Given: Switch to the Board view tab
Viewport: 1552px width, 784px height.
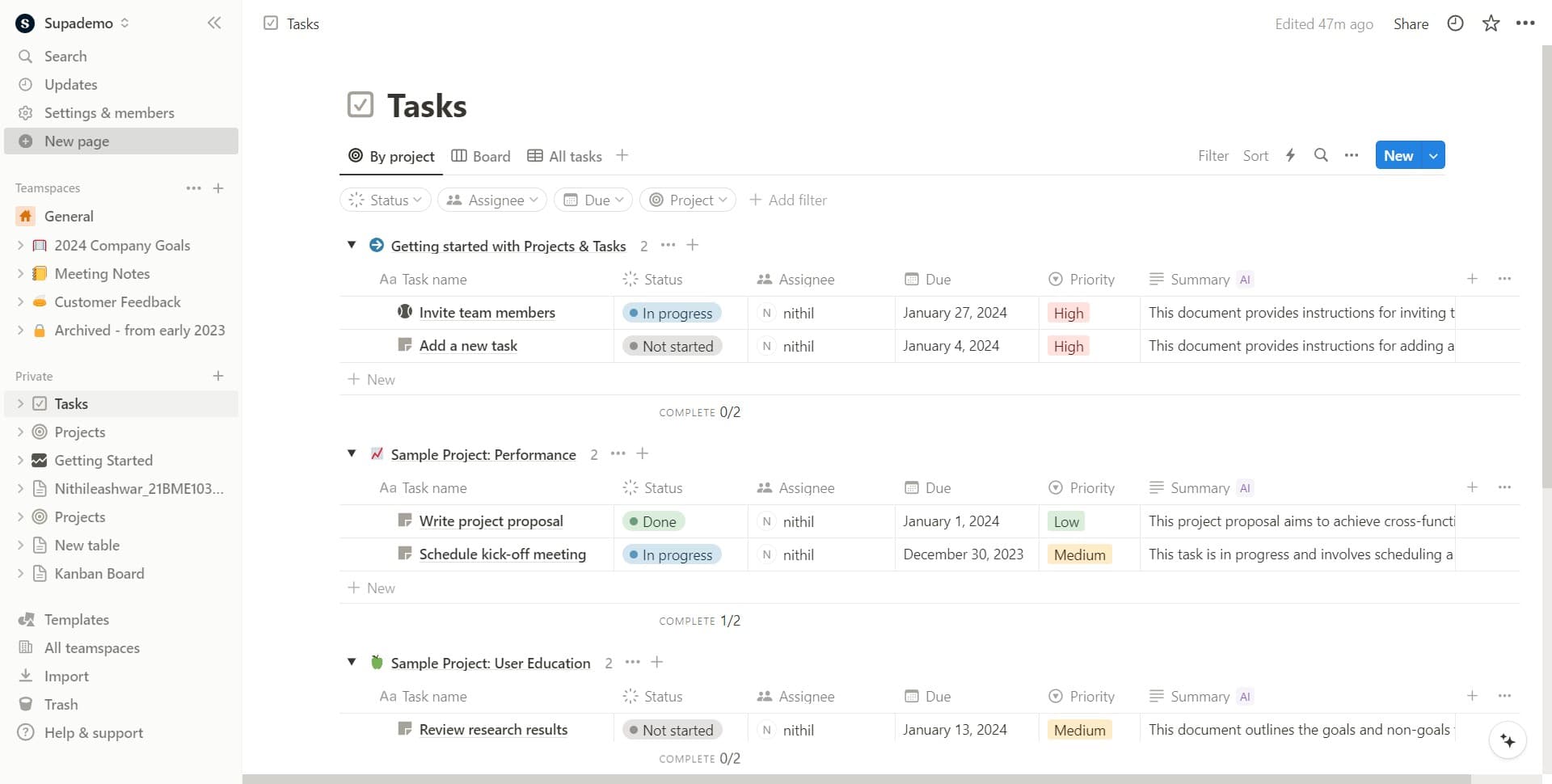Looking at the screenshot, I should [x=481, y=156].
